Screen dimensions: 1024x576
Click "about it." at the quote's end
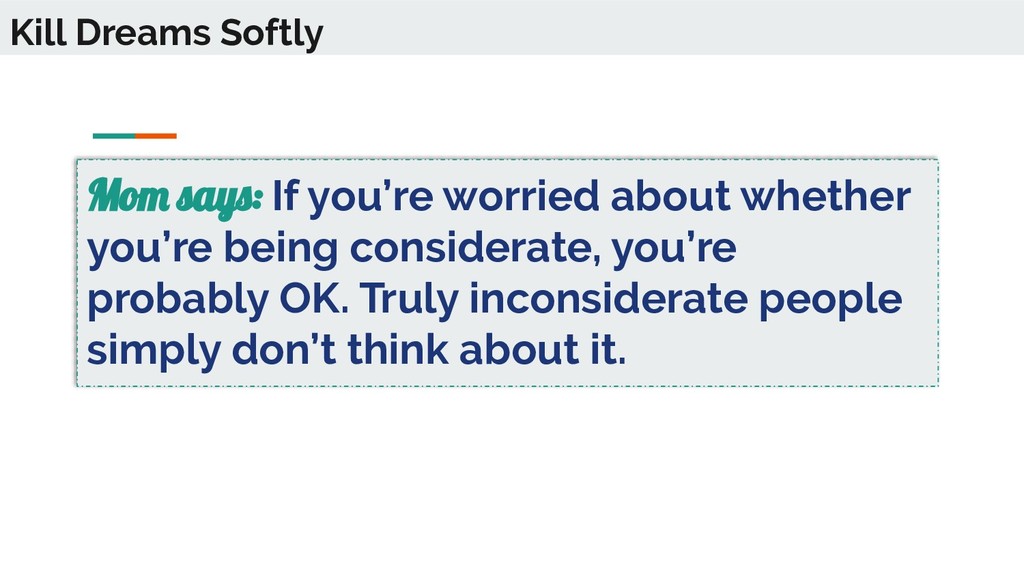tap(543, 349)
